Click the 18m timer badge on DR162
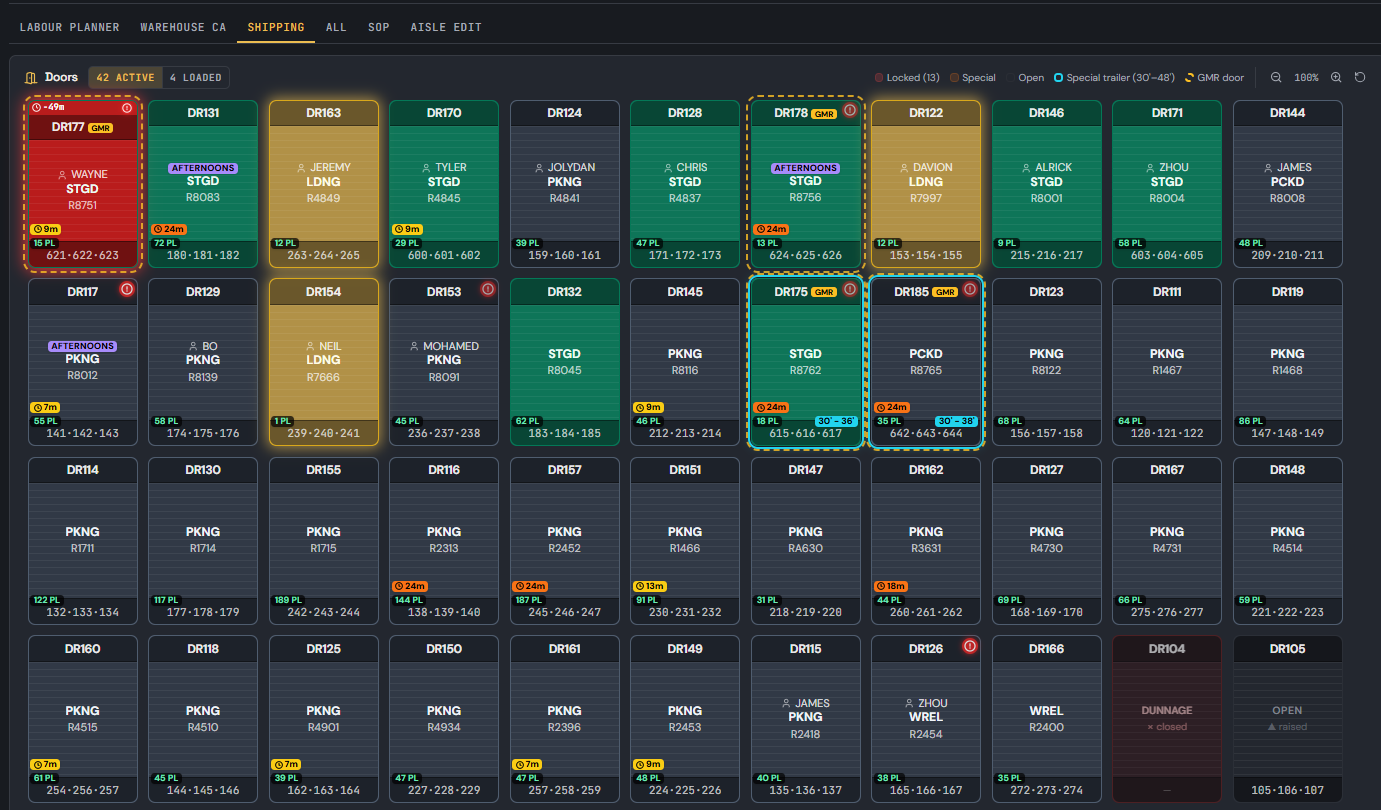The width and height of the screenshot is (1381, 810). point(891,586)
